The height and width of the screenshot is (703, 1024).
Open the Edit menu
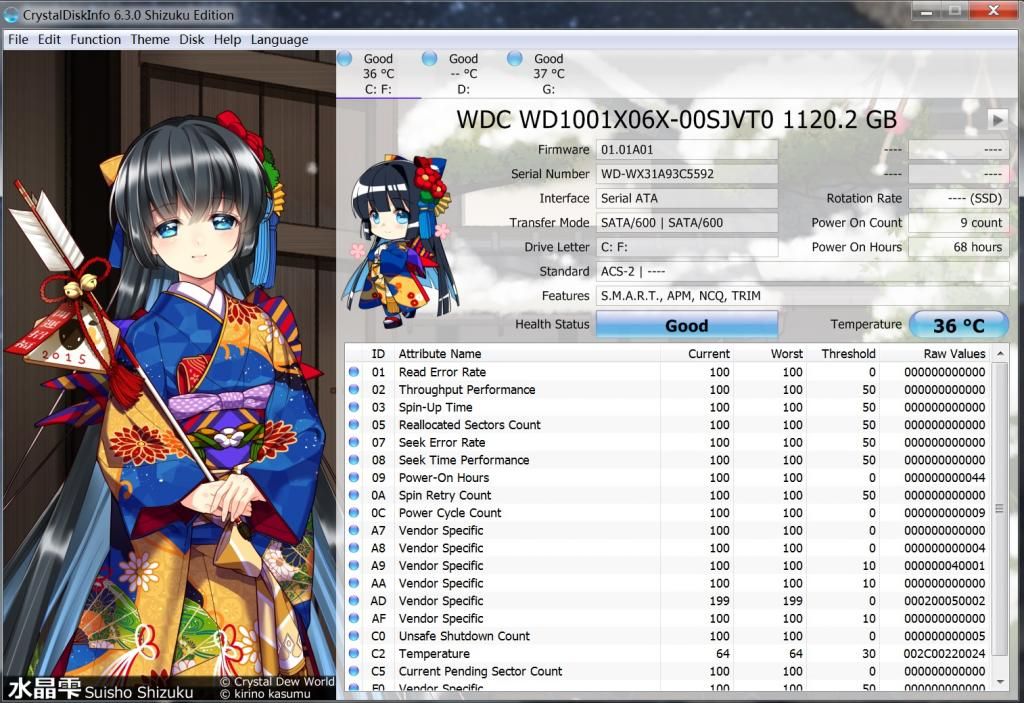point(49,40)
